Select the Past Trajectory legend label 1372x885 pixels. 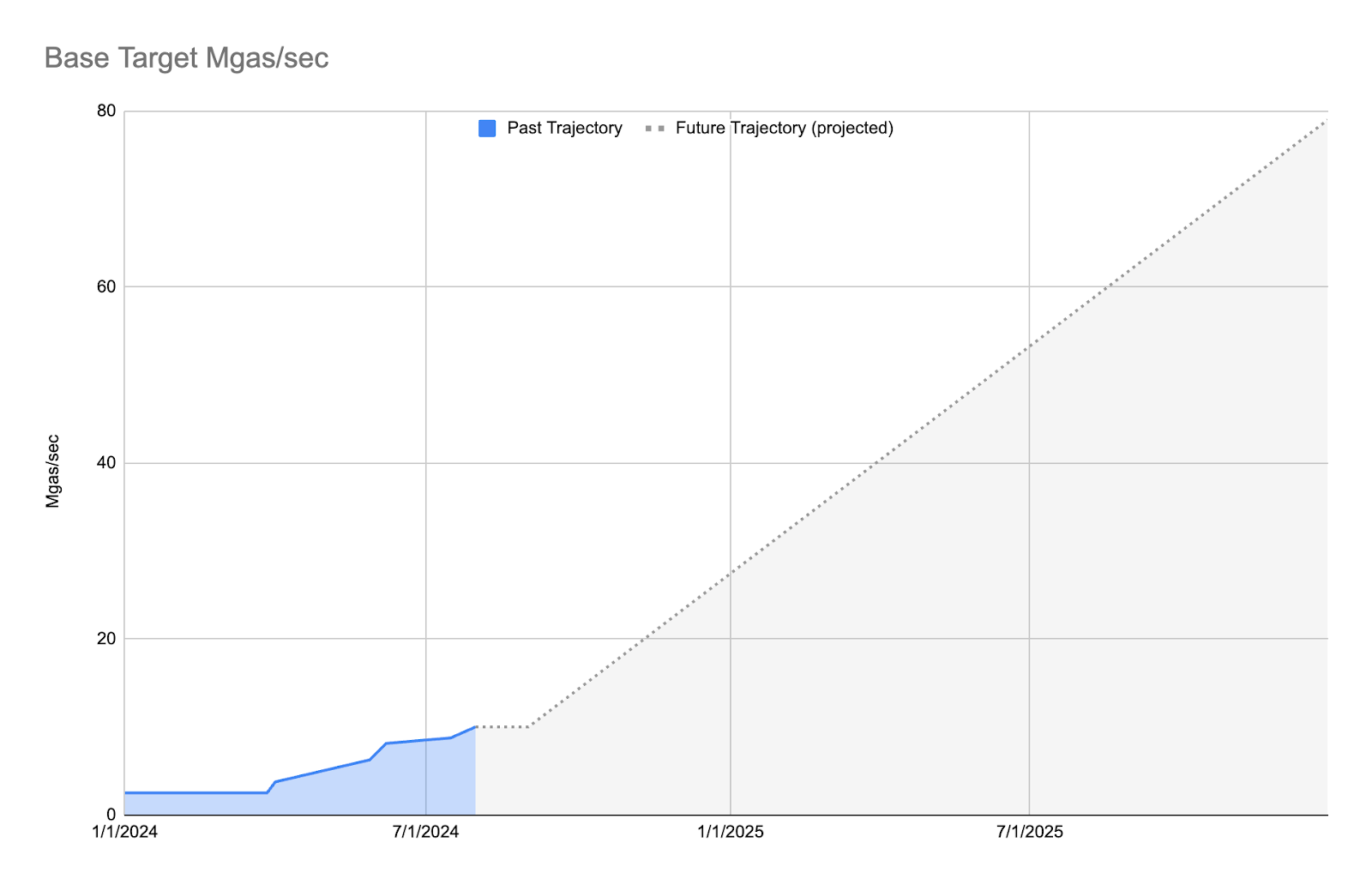click(564, 128)
